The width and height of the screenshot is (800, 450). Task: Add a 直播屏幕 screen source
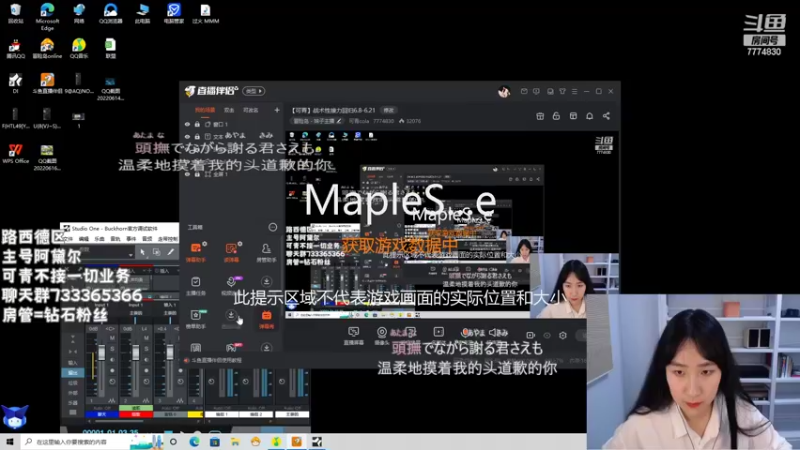click(x=354, y=336)
